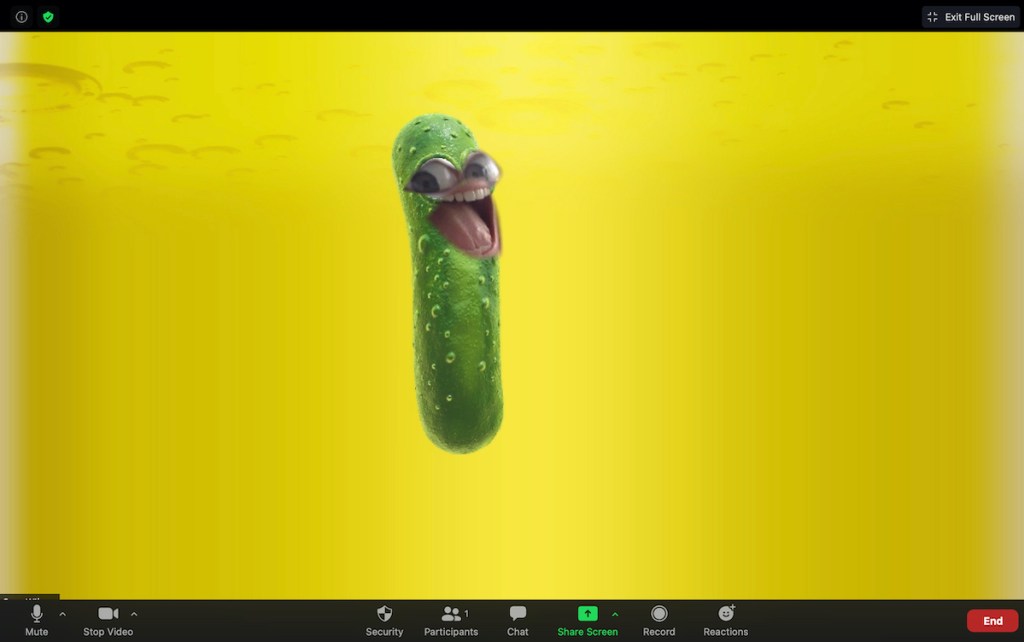Click the 'Participants' text label
The width and height of the screenshot is (1024, 642).
pyautogui.click(x=451, y=632)
